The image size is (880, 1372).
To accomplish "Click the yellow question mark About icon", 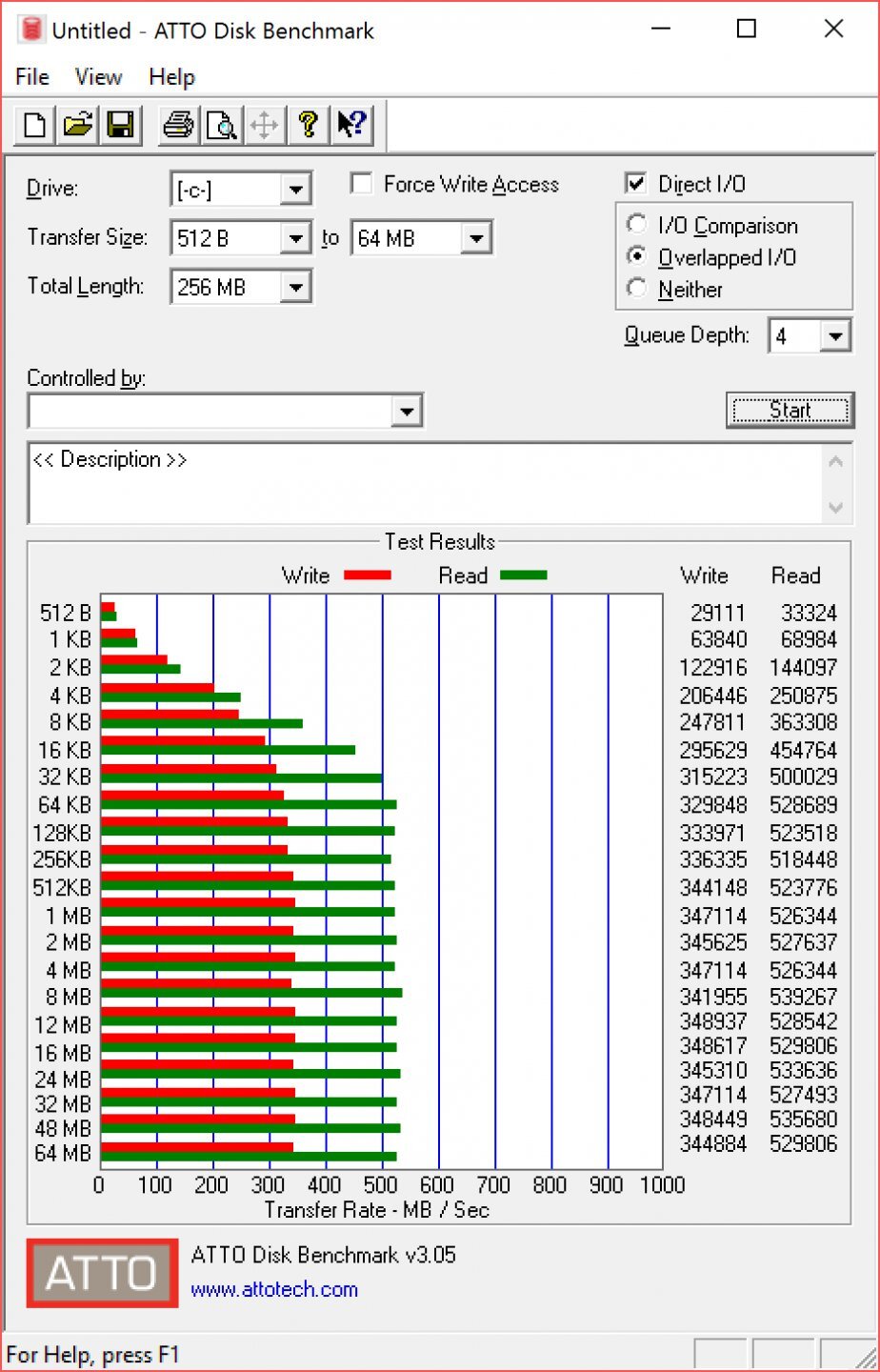I will pyautogui.click(x=308, y=125).
